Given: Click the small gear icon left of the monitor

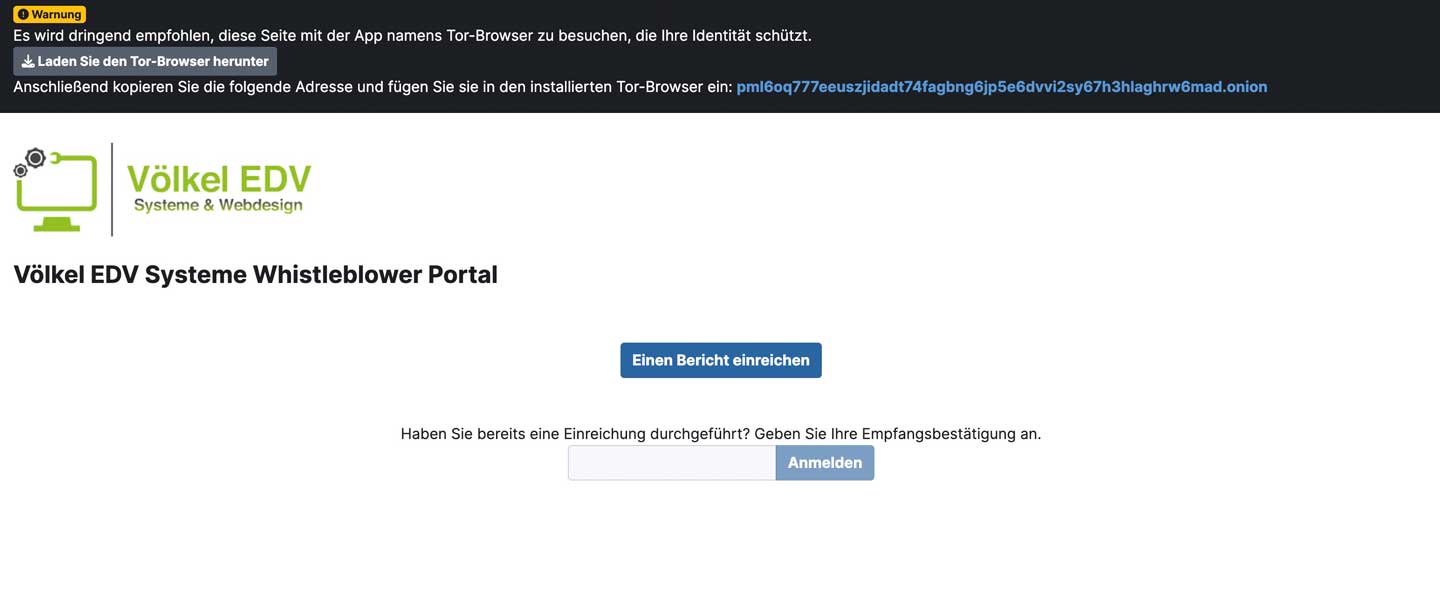Looking at the screenshot, I should coord(20,171).
